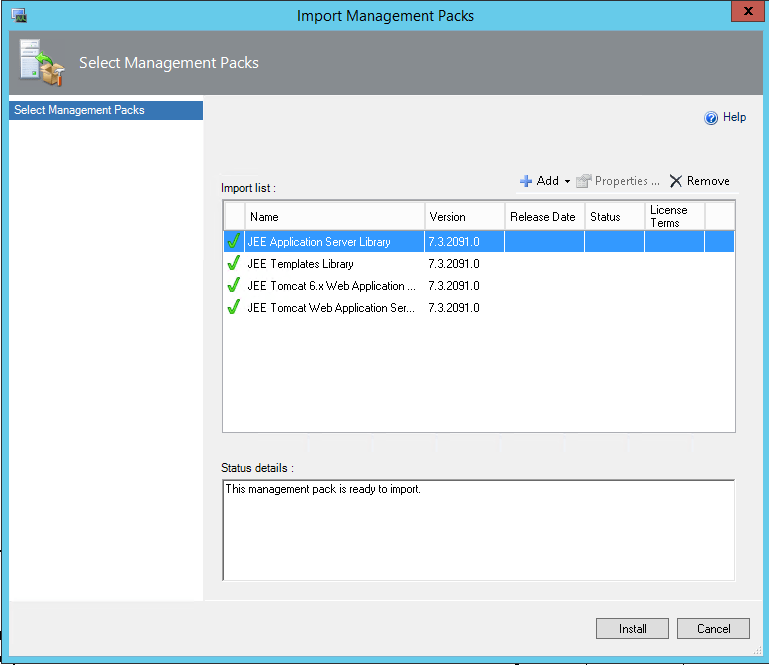Sort by the License Terms column header
Viewport: 769px width, 667px height.
675,216
